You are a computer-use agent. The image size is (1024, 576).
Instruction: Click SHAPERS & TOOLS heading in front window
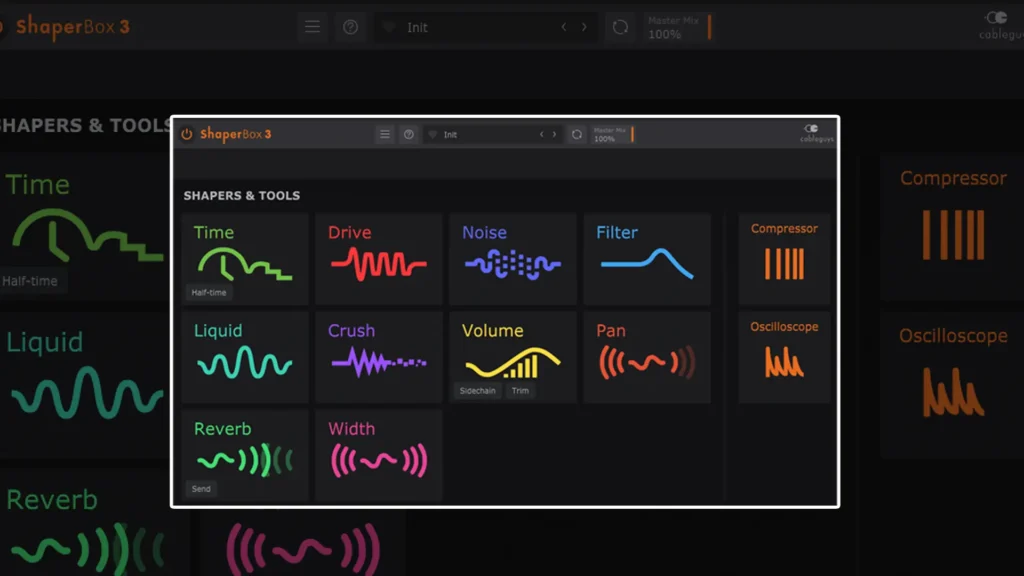[x=242, y=195]
